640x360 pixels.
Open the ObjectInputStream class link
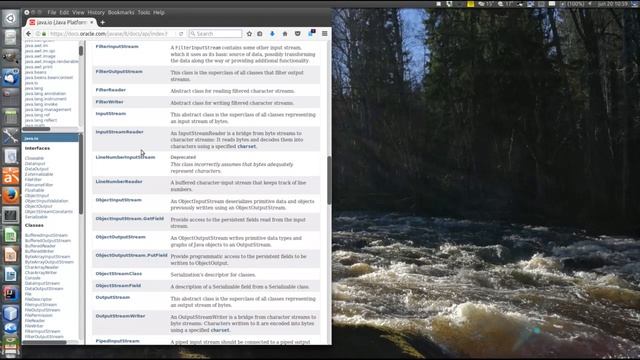point(119,200)
